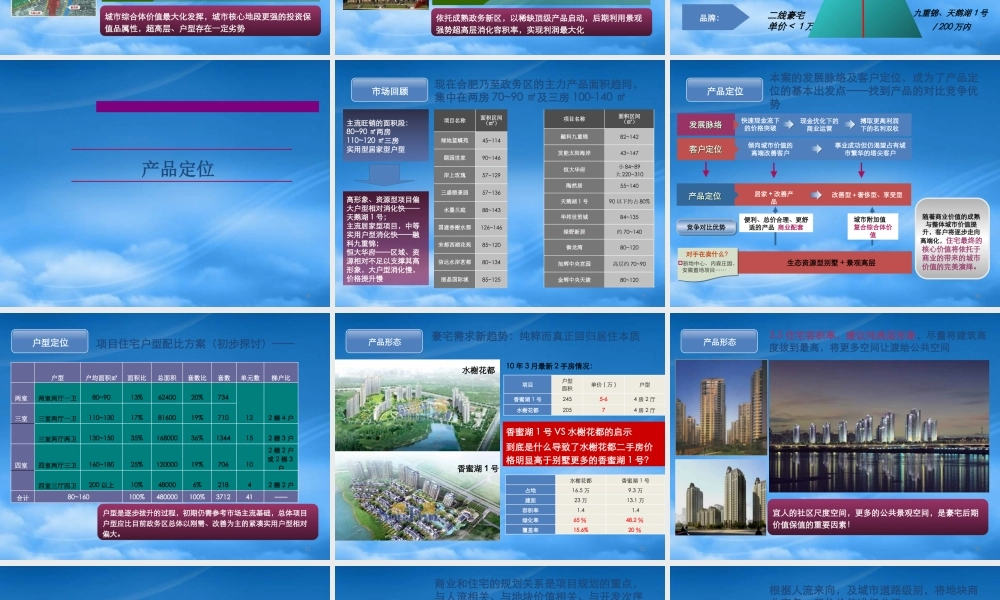Click the 恒大华府 table row
Image resolution: width=1000 pixels, height=600 pixels.
click(599, 170)
